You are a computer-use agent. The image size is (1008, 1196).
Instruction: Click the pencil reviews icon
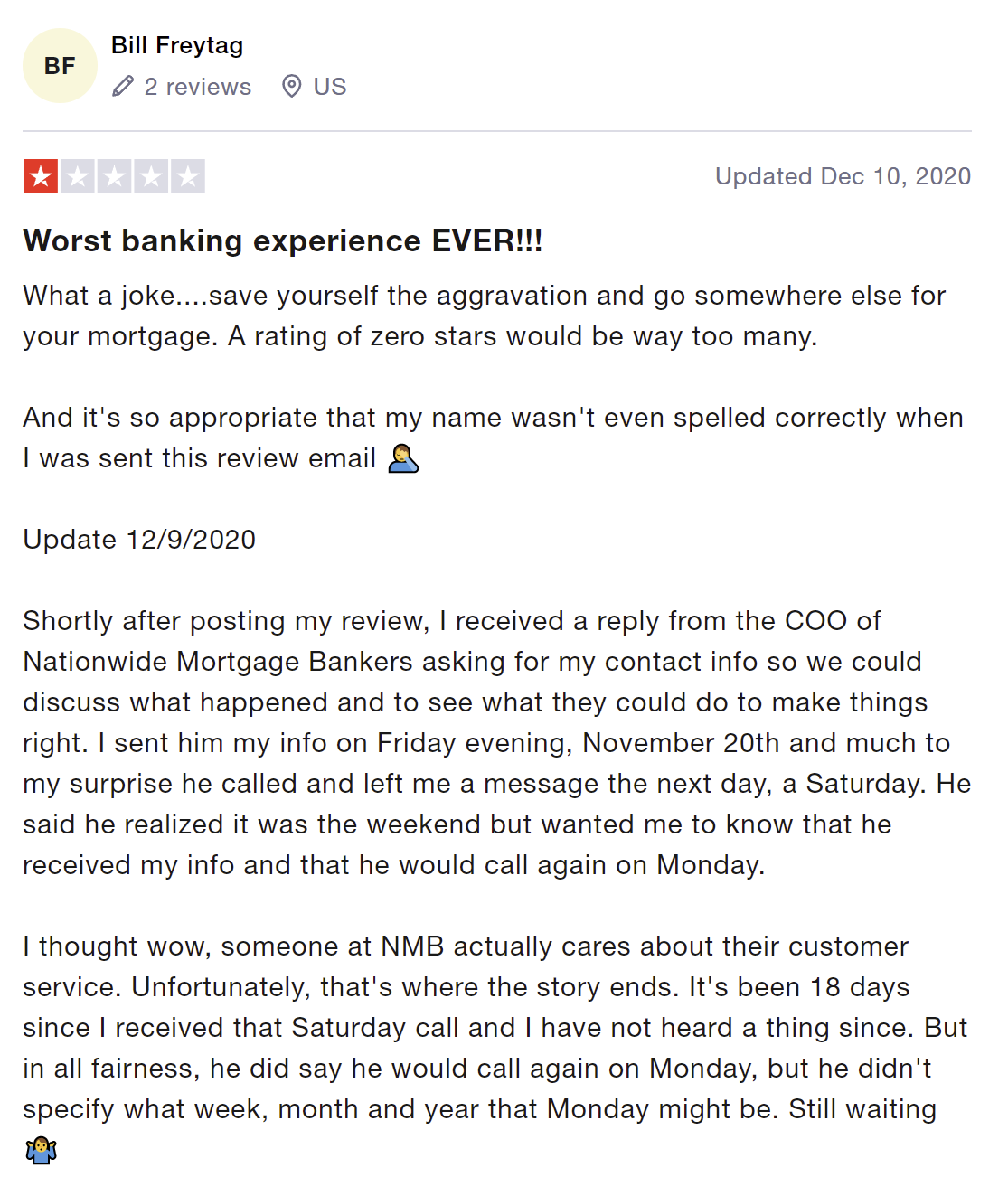(123, 87)
